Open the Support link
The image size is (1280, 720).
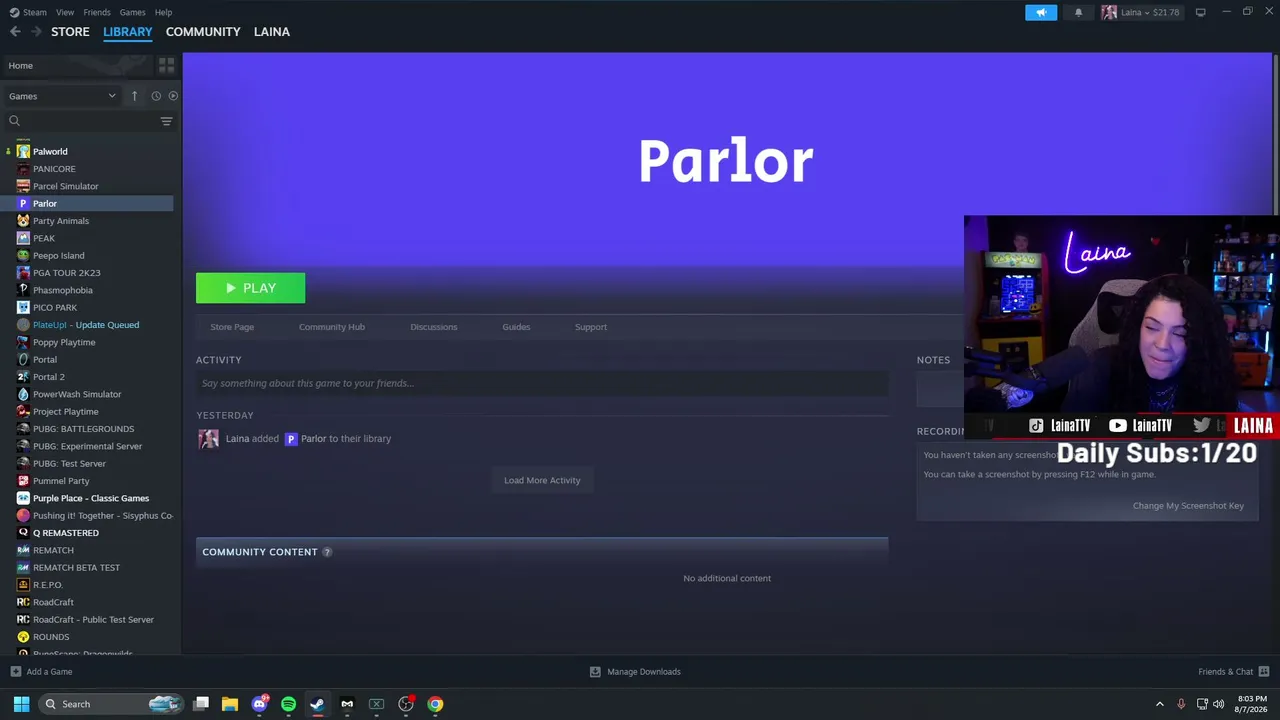coord(591,327)
